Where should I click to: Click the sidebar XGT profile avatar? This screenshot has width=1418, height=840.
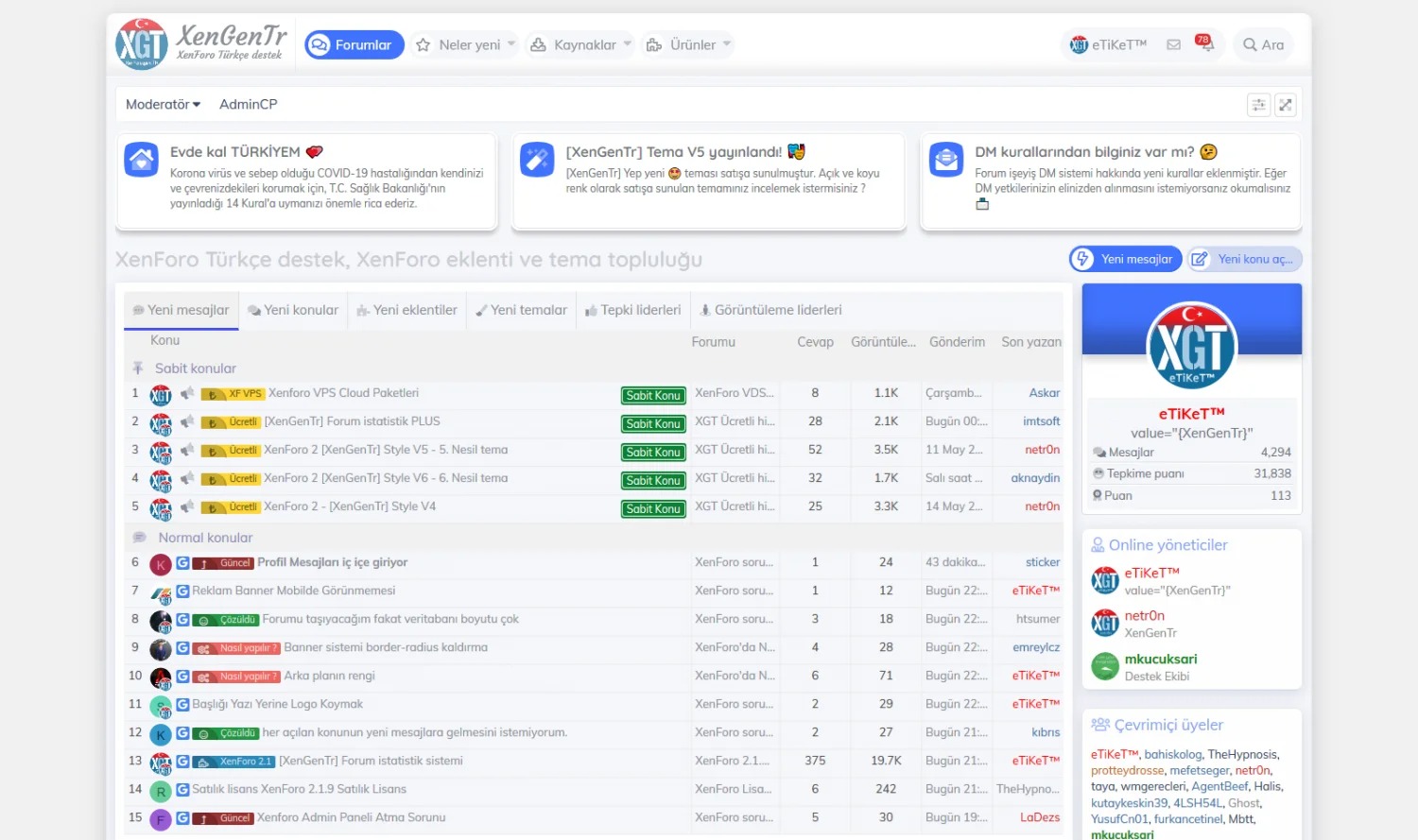[x=1192, y=348]
